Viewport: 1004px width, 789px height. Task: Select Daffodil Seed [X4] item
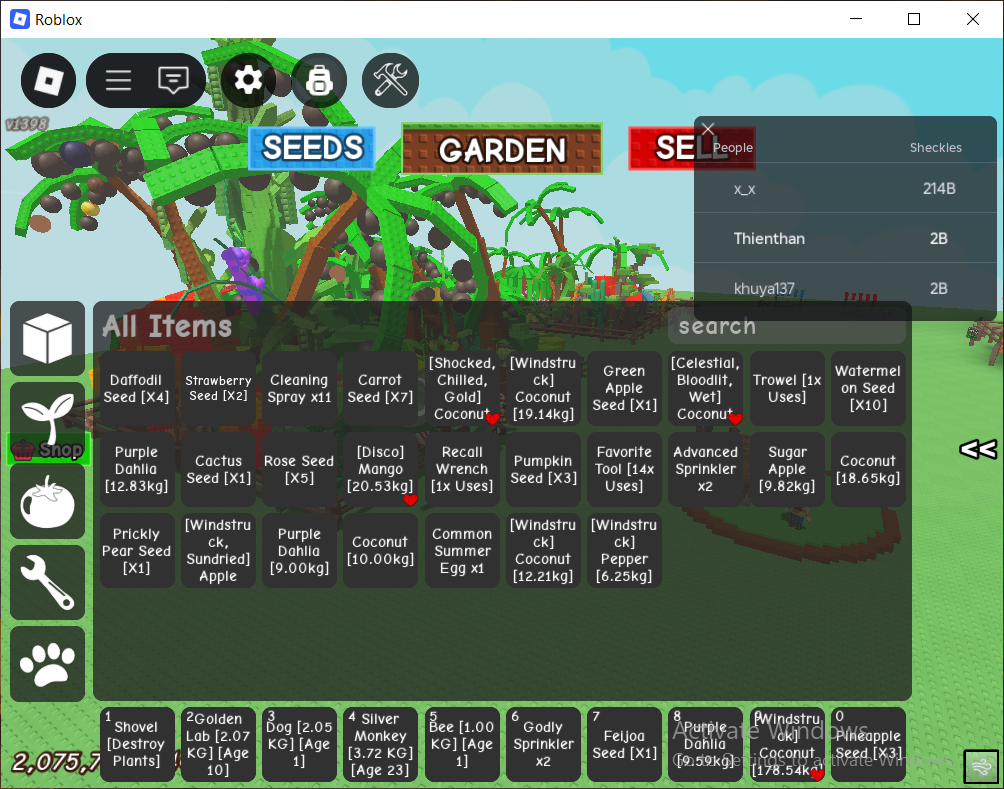[137, 388]
